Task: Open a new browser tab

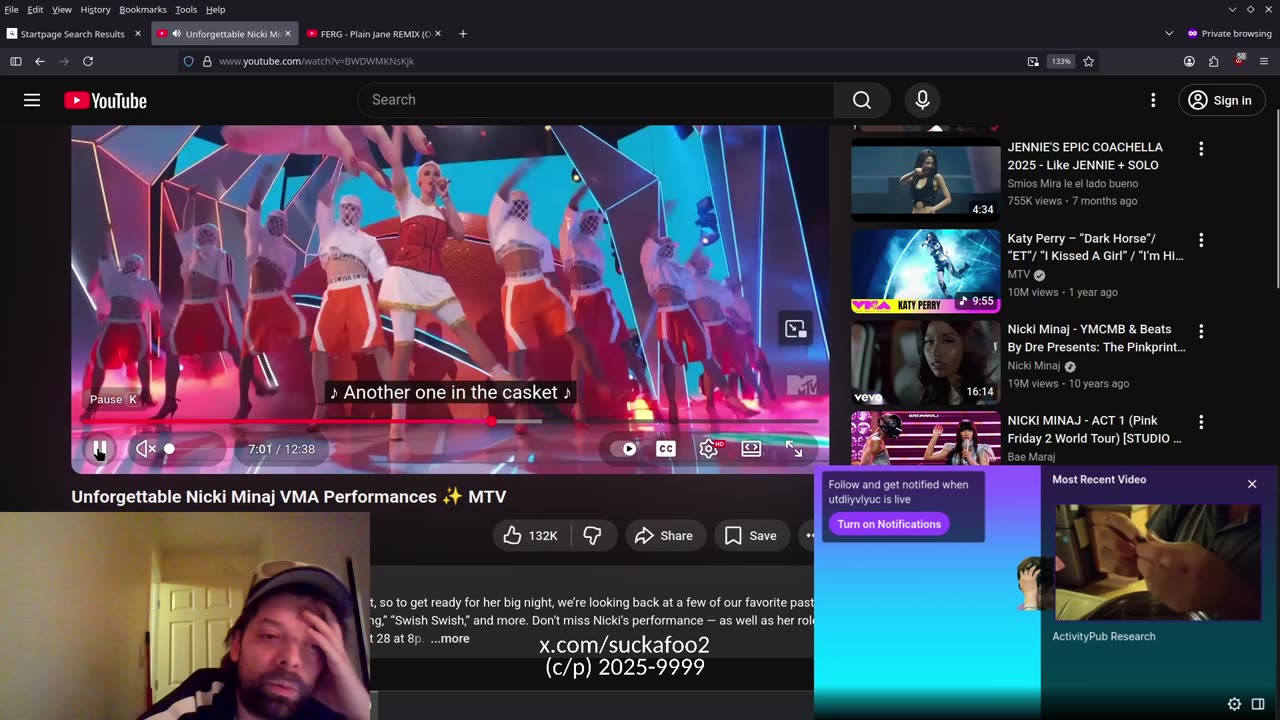Action: coord(462,34)
